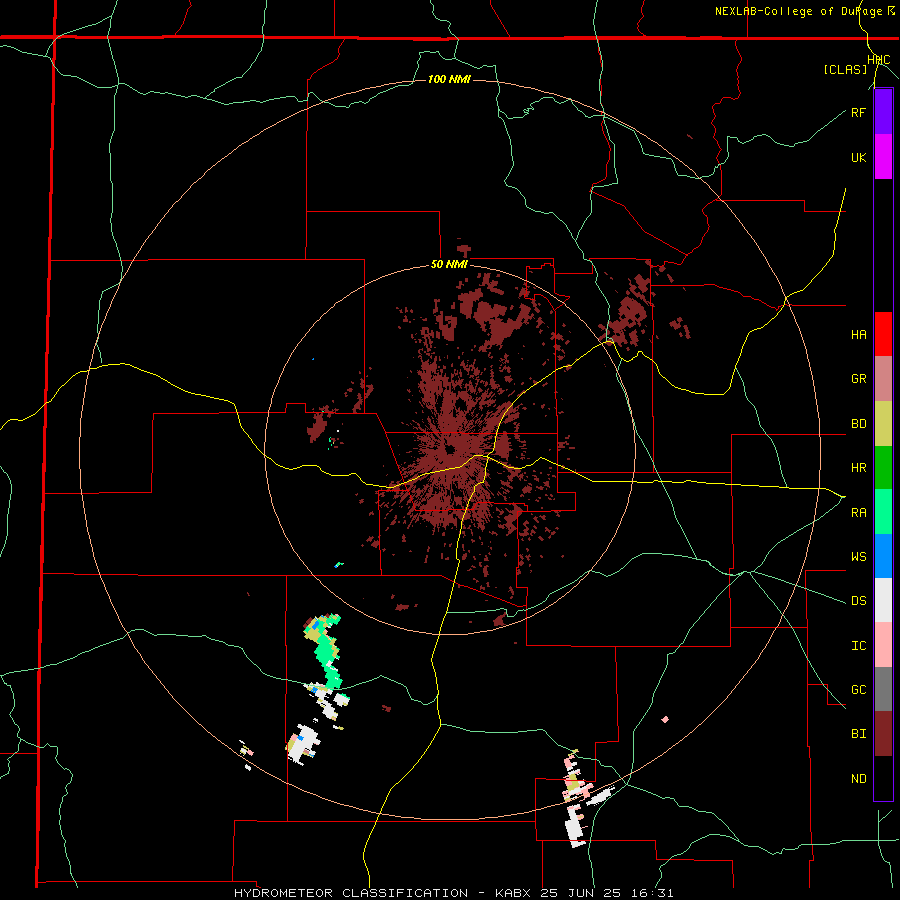The image size is (900, 900).
Task: Click the RF purple legend swatch
Action: [883, 112]
